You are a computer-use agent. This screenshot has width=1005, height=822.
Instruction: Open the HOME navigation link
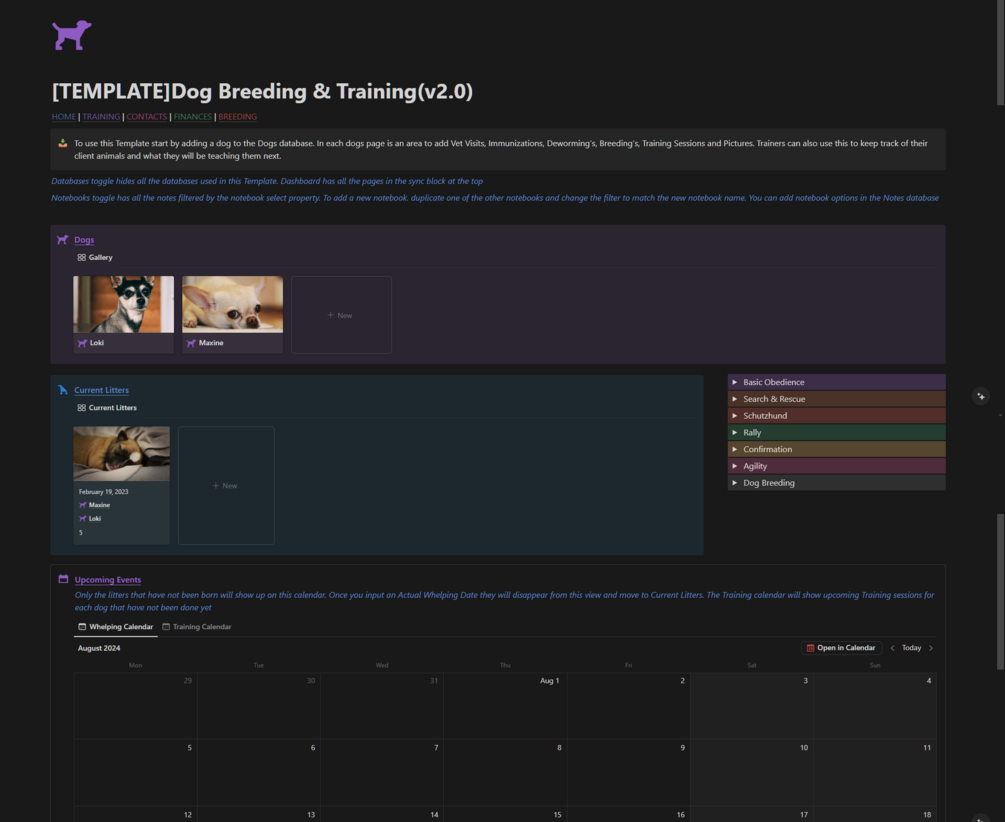[x=63, y=117]
